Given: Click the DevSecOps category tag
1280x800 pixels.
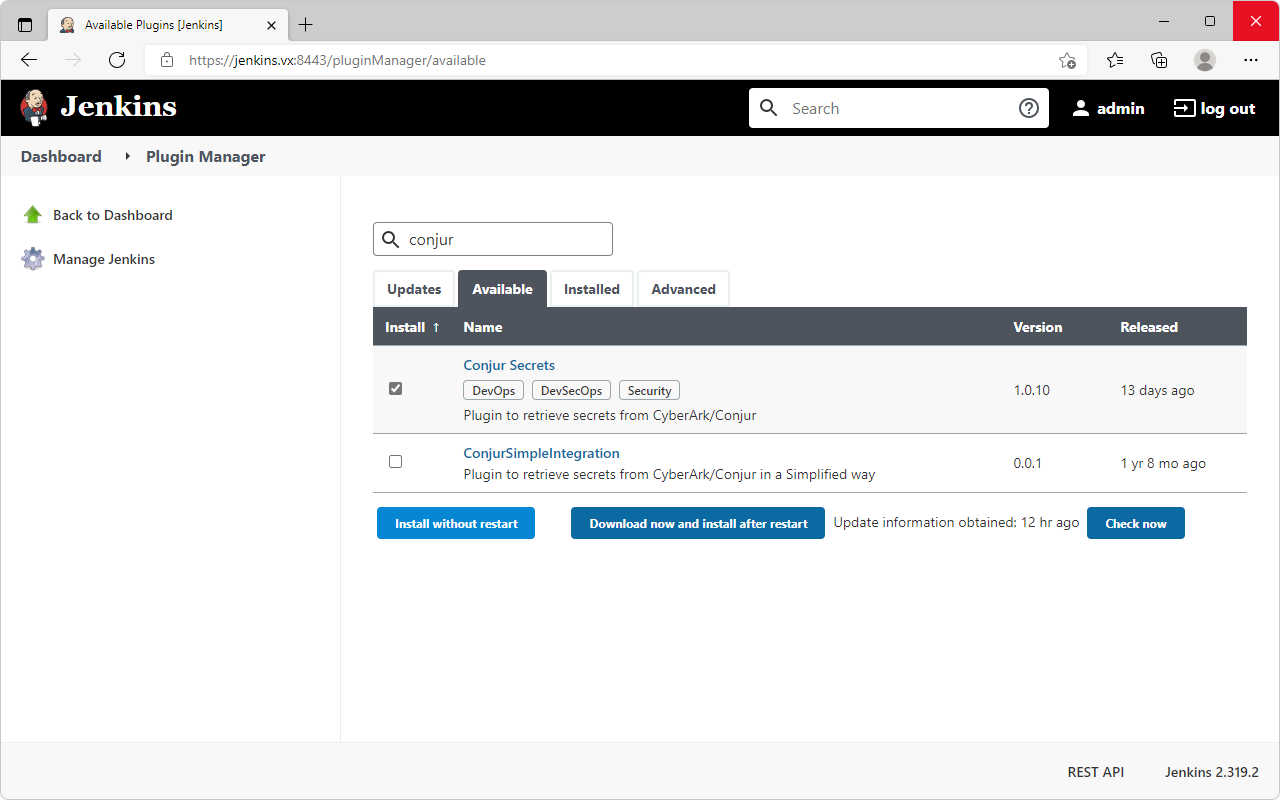Looking at the screenshot, I should click(571, 391).
